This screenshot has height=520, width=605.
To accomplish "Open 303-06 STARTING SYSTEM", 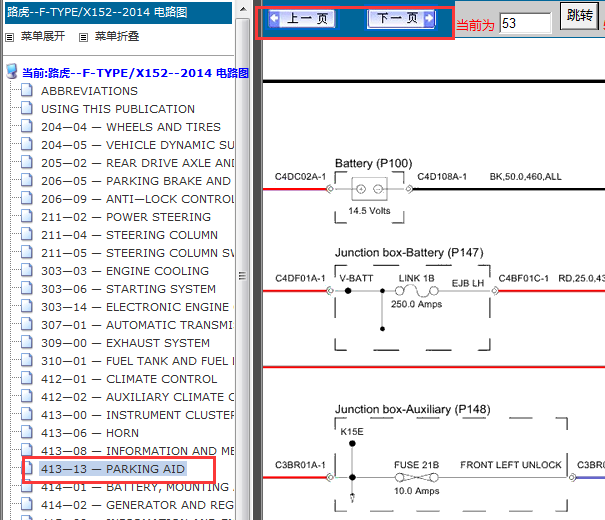I will (x=128, y=289).
